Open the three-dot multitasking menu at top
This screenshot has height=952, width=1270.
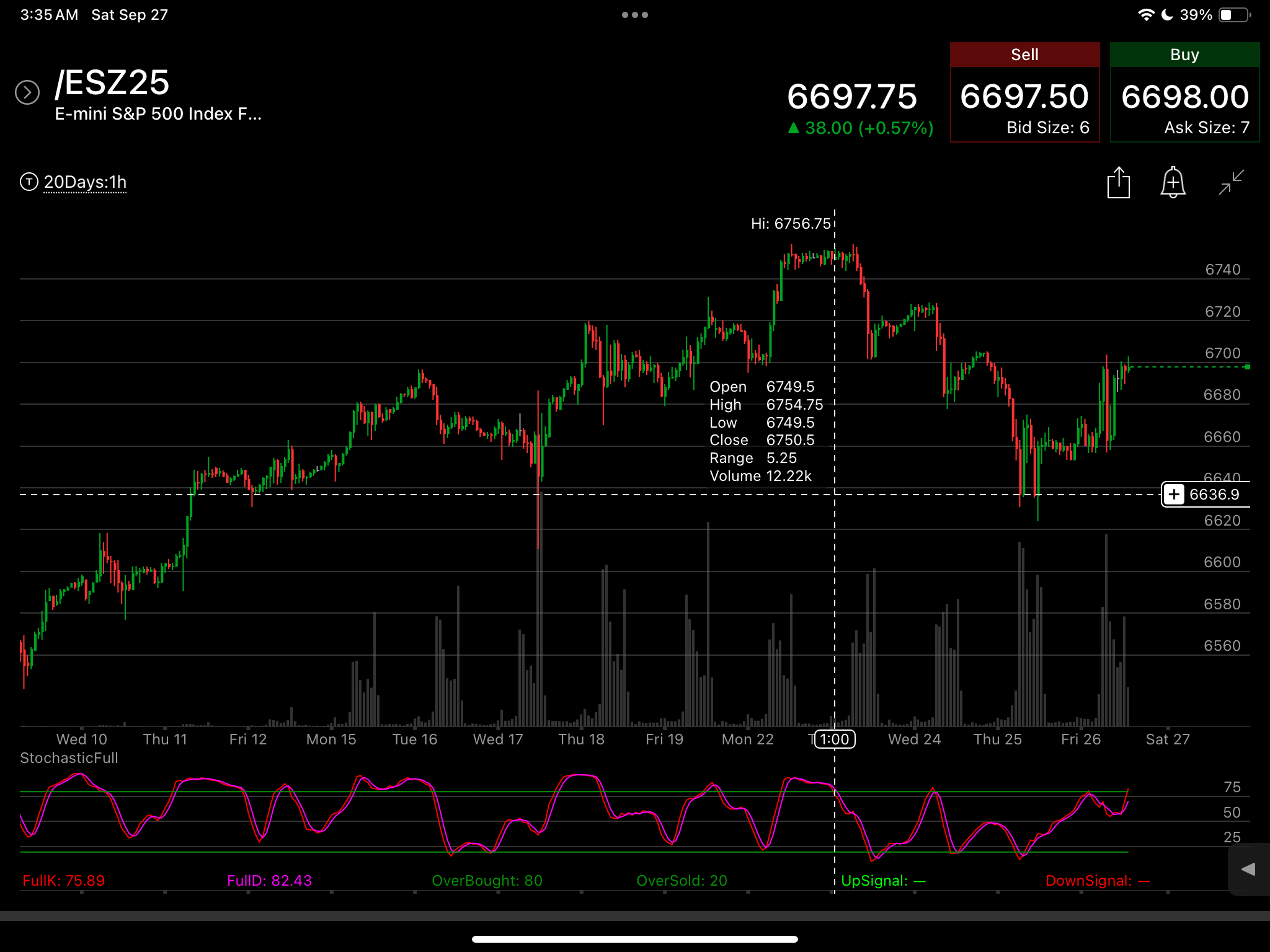point(635,15)
